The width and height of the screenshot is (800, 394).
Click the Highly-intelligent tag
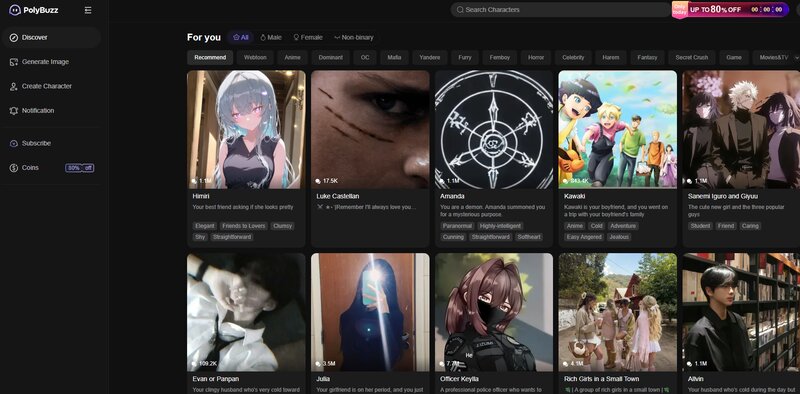501,226
